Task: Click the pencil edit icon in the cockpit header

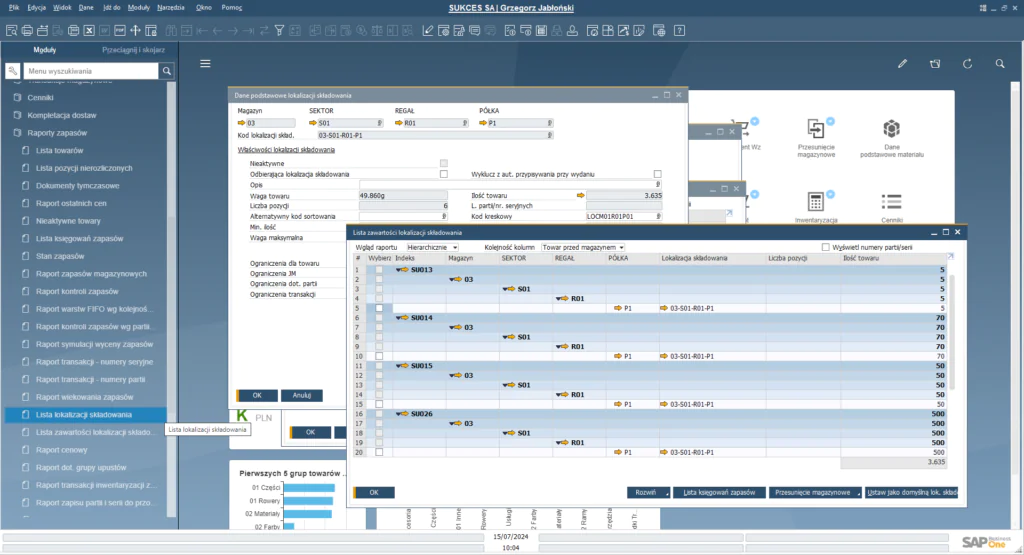Action: tap(902, 64)
